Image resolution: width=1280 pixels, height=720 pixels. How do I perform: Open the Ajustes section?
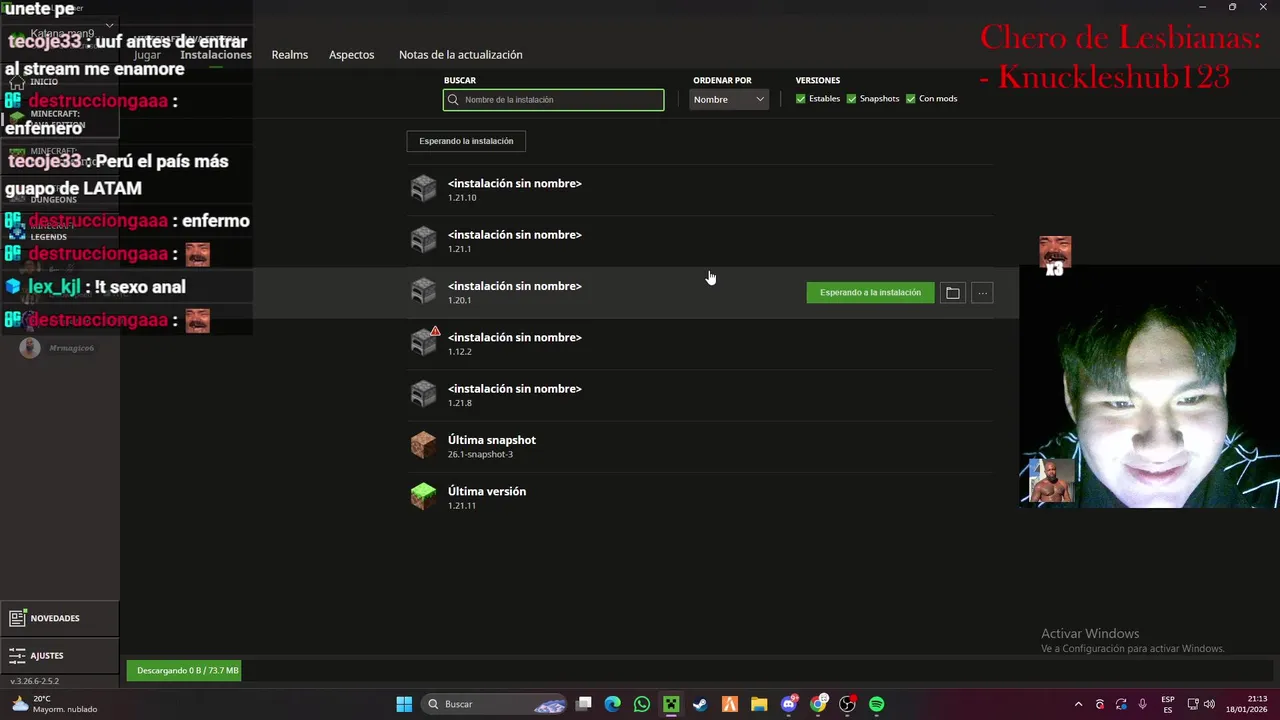coord(59,656)
